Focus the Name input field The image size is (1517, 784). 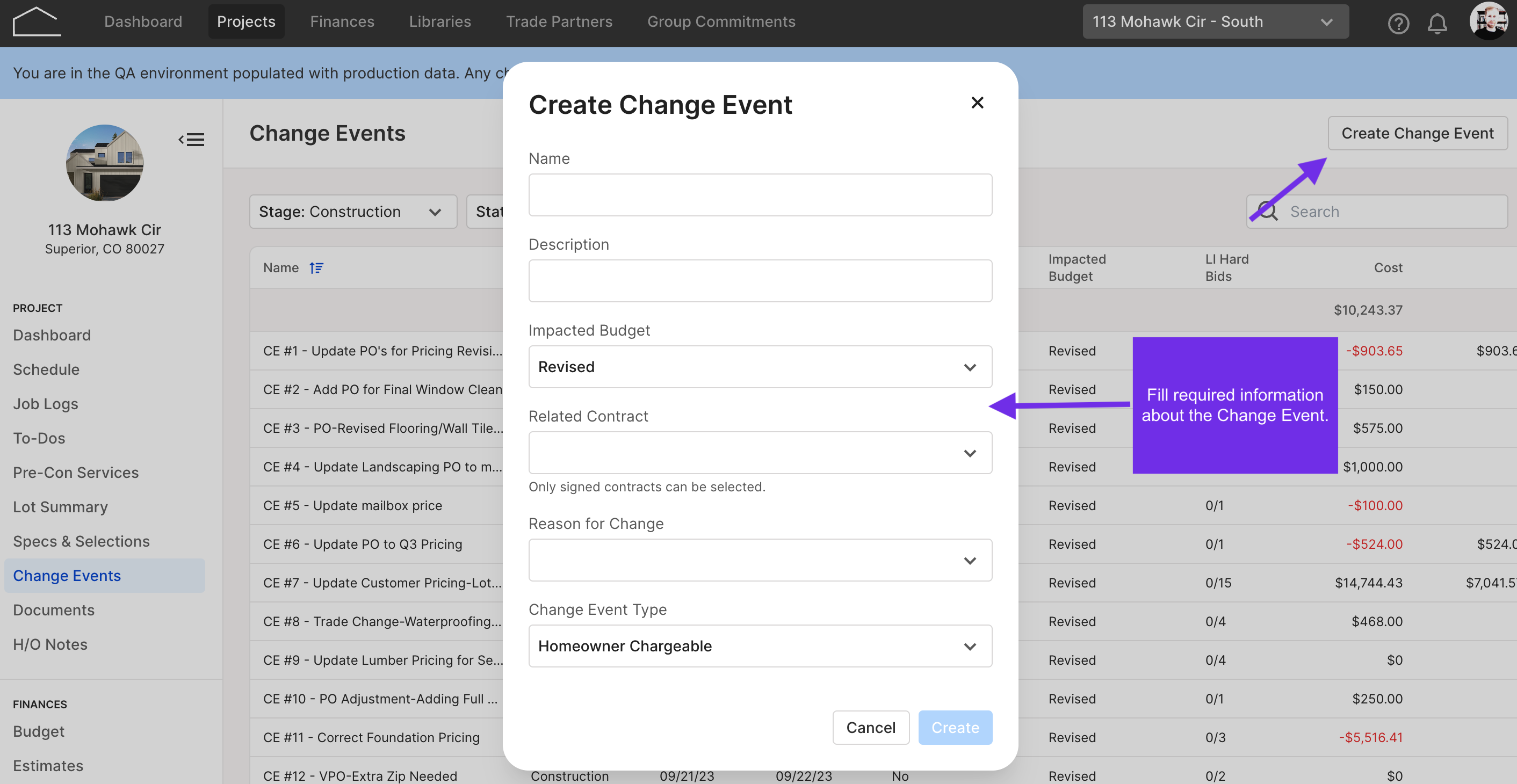(x=760, y=195)
